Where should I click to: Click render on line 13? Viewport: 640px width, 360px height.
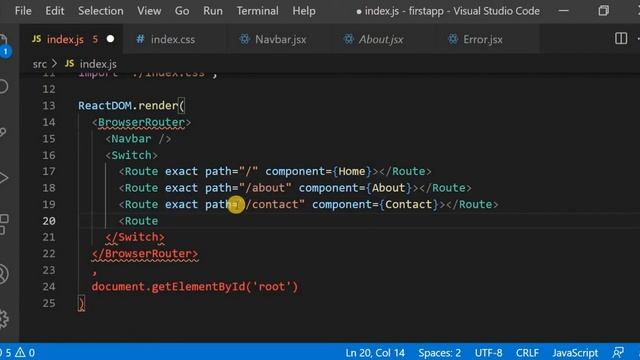pos(158,106)
